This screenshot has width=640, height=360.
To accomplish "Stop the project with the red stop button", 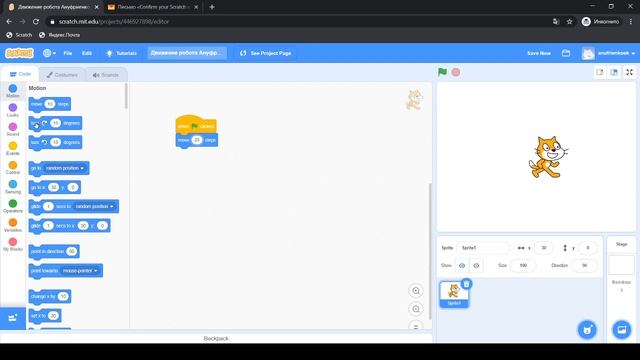I will click(x=456, y=72).
